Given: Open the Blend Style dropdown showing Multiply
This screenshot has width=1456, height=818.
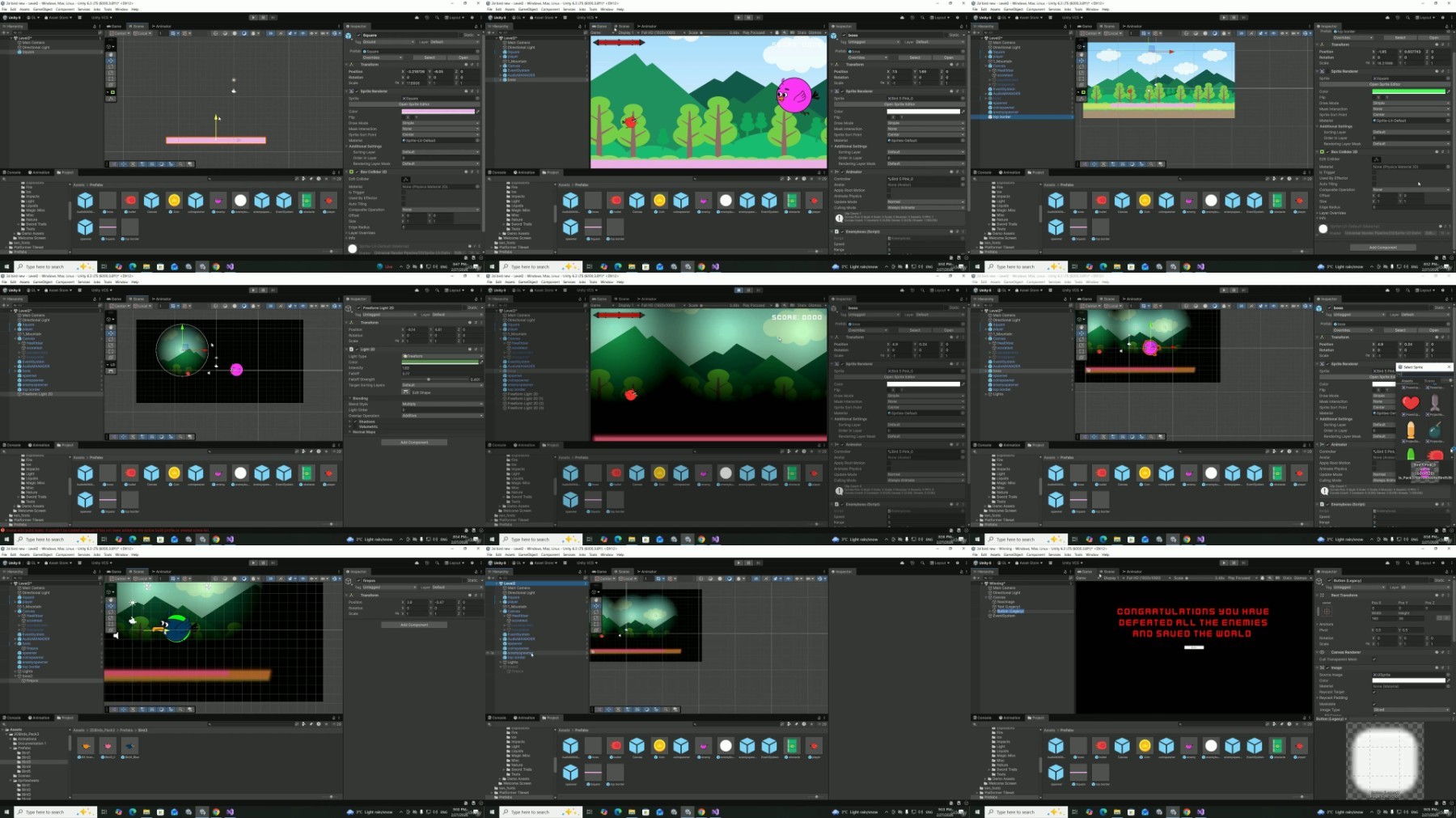Looking at the screenshot, I should tap(442, 404).
